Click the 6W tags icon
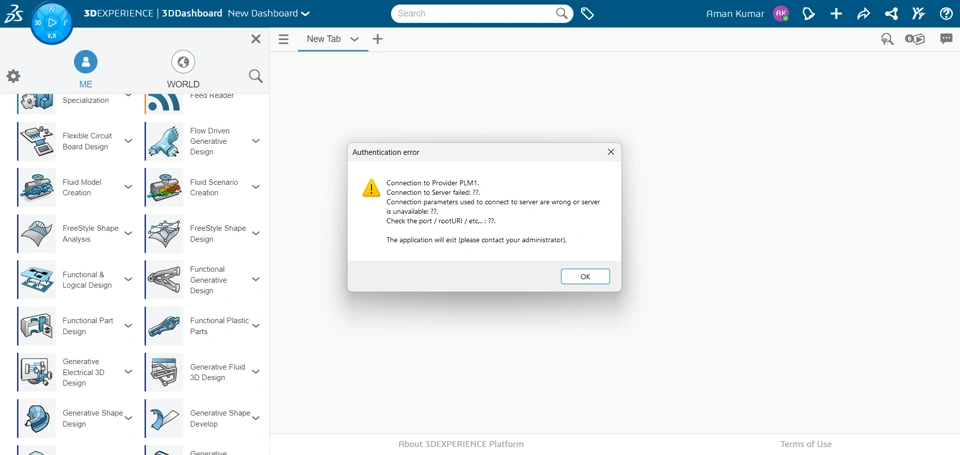The image size is (960, 455). (588, 14)
